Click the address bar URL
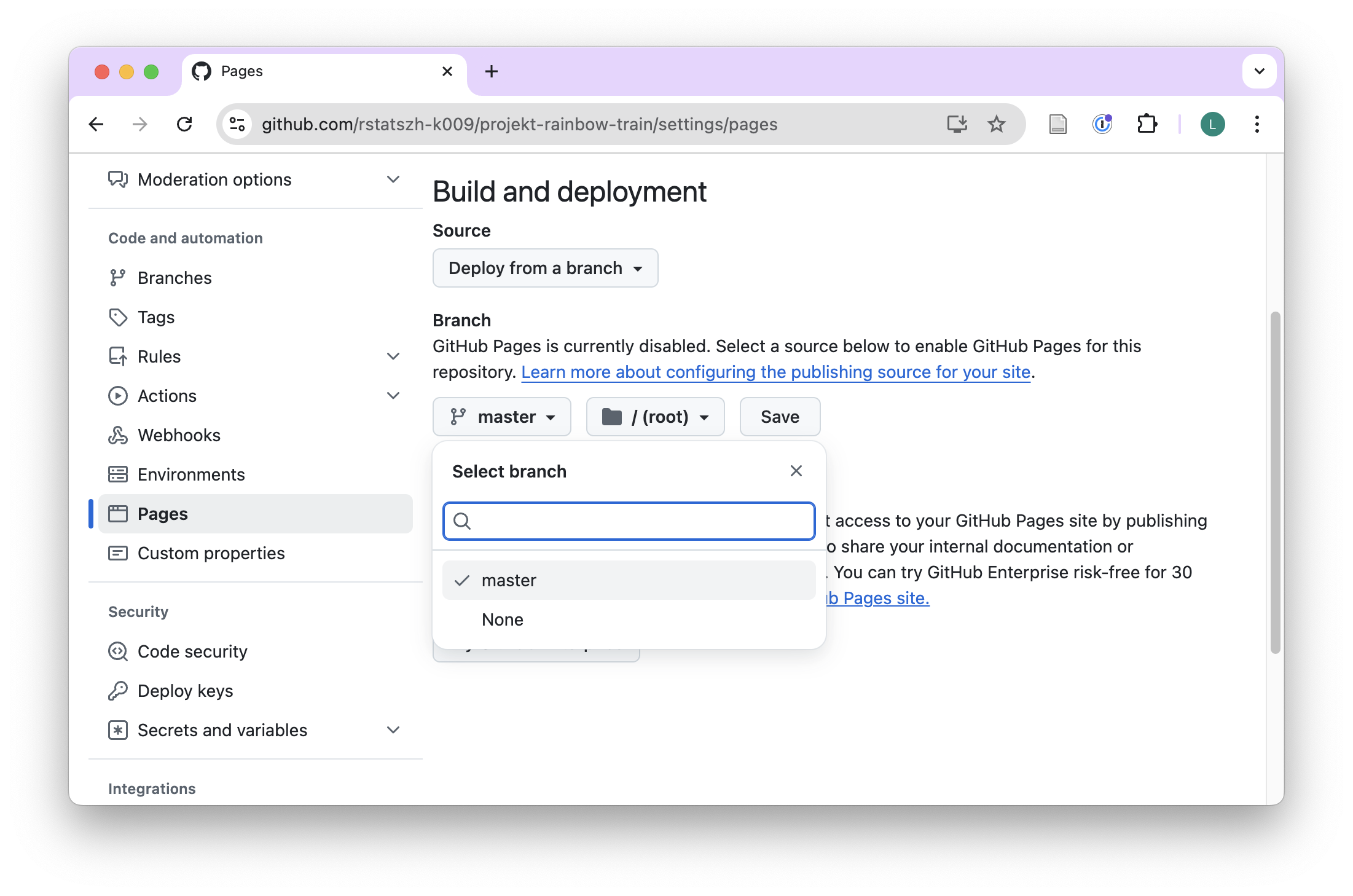This screenshot has width=1353, height=896. (x=519, y=124)
